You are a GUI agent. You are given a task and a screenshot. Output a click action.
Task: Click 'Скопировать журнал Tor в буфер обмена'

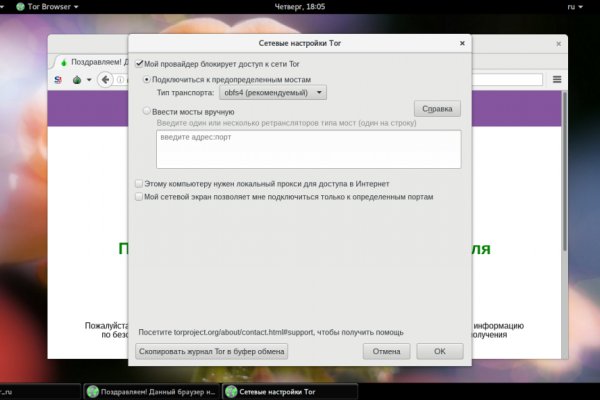click(x=211, y=351)
